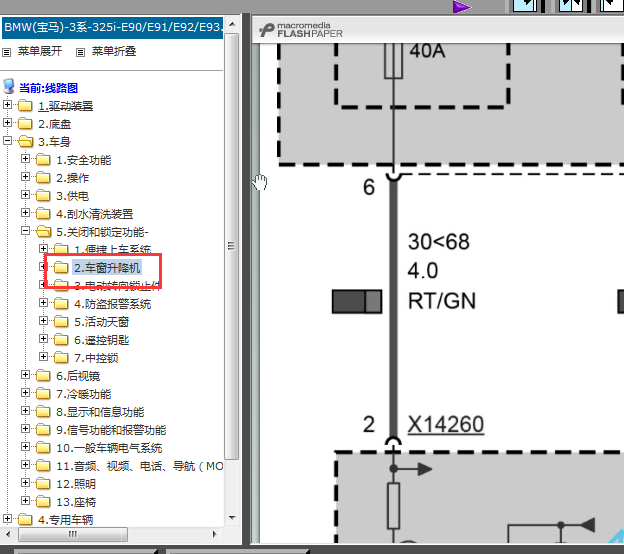624x554 pixels.
Task: Select 2.车窗升降机 tree item
Action: click(107, 268)
